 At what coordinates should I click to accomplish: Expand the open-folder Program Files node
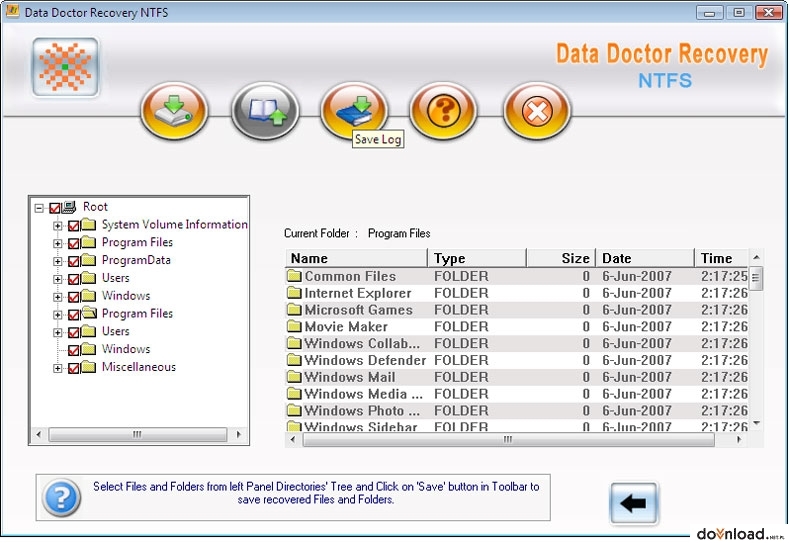tap(58, 315)
